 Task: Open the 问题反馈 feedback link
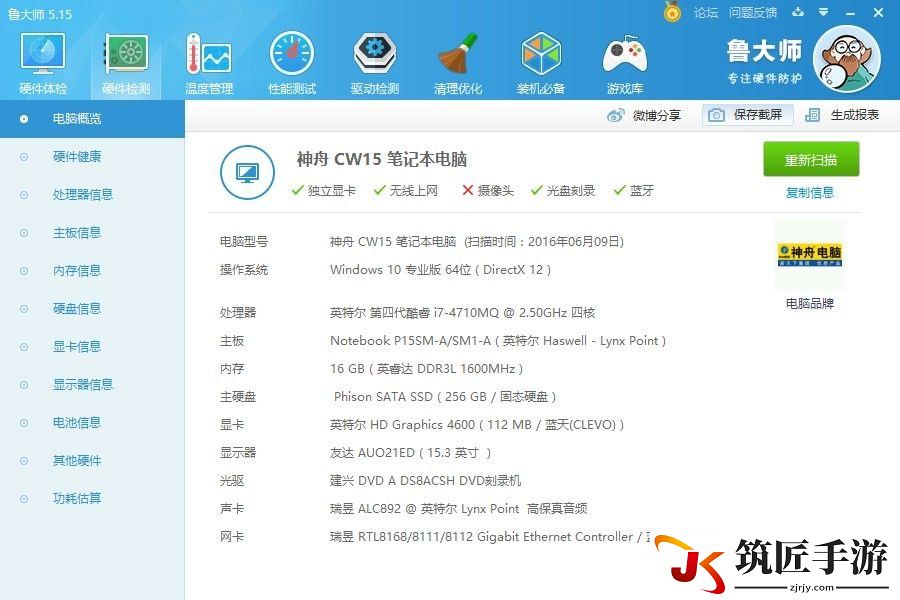753,13
